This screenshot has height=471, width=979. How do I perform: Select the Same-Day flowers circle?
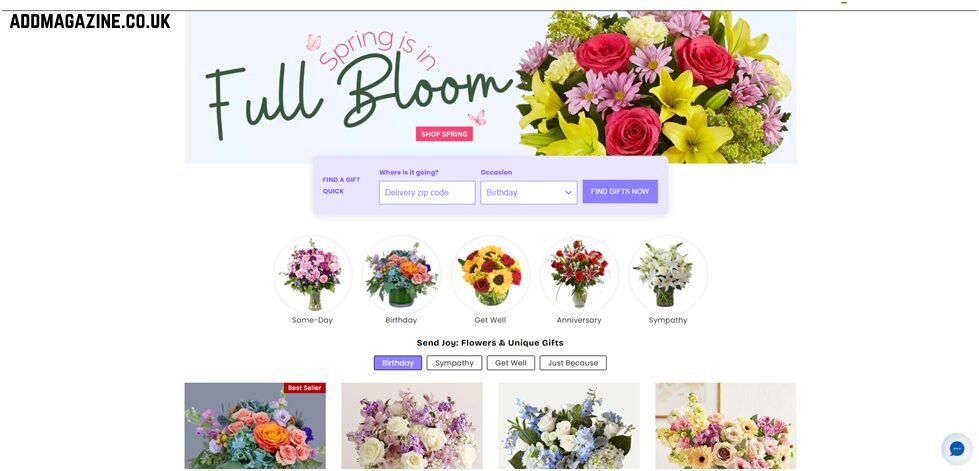(x=312, y=274)
